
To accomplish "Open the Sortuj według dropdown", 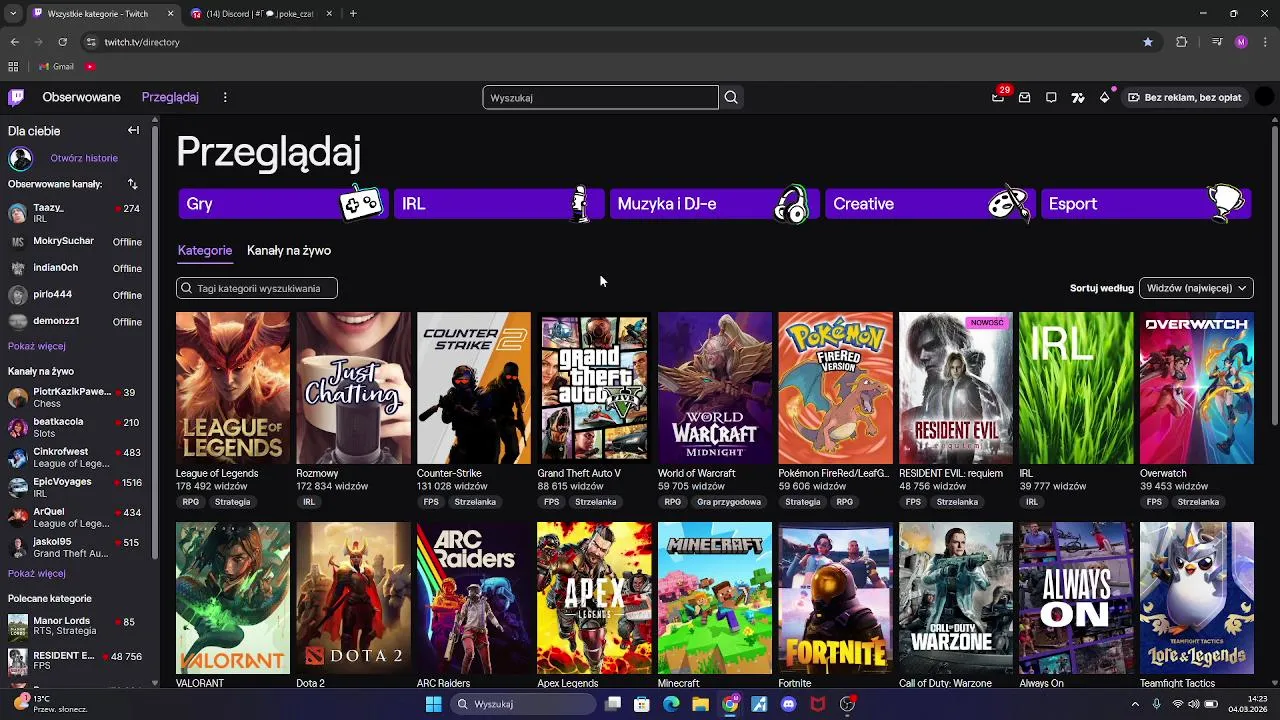I will point(1196,288).
